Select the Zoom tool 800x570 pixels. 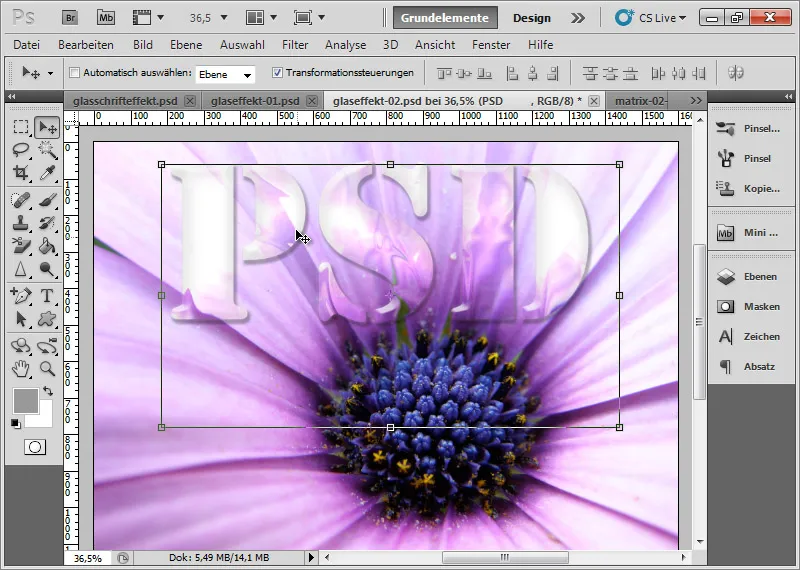47,369
